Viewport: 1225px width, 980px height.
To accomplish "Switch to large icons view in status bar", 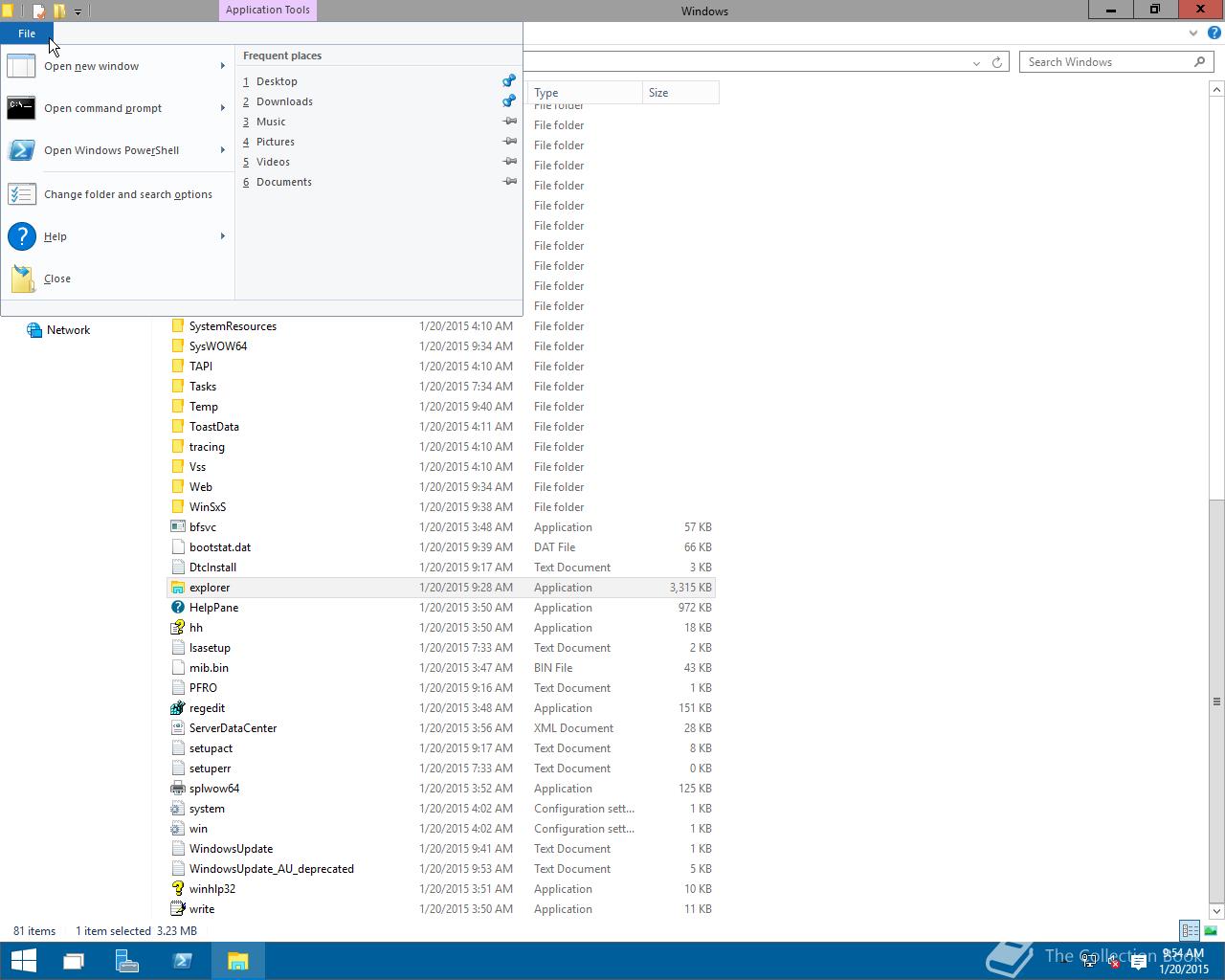I will pyautogui.click(x=1211, y=930).
